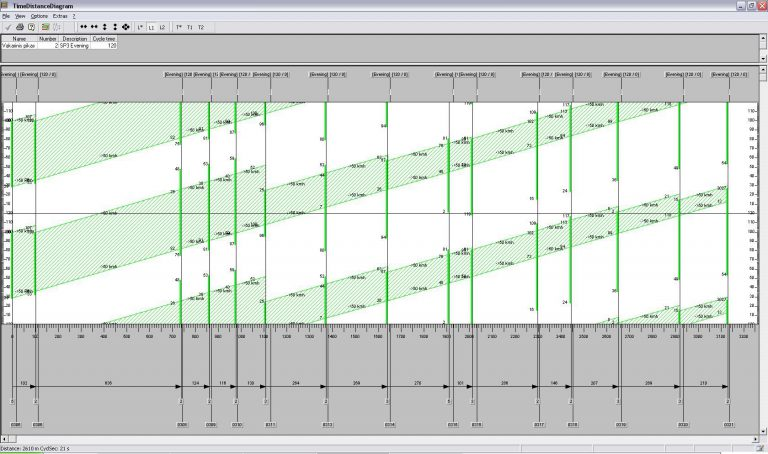This screenshot has height=454, width=768.
Task: Click the printer icon in the toolbar
Action: pos(20,27)
